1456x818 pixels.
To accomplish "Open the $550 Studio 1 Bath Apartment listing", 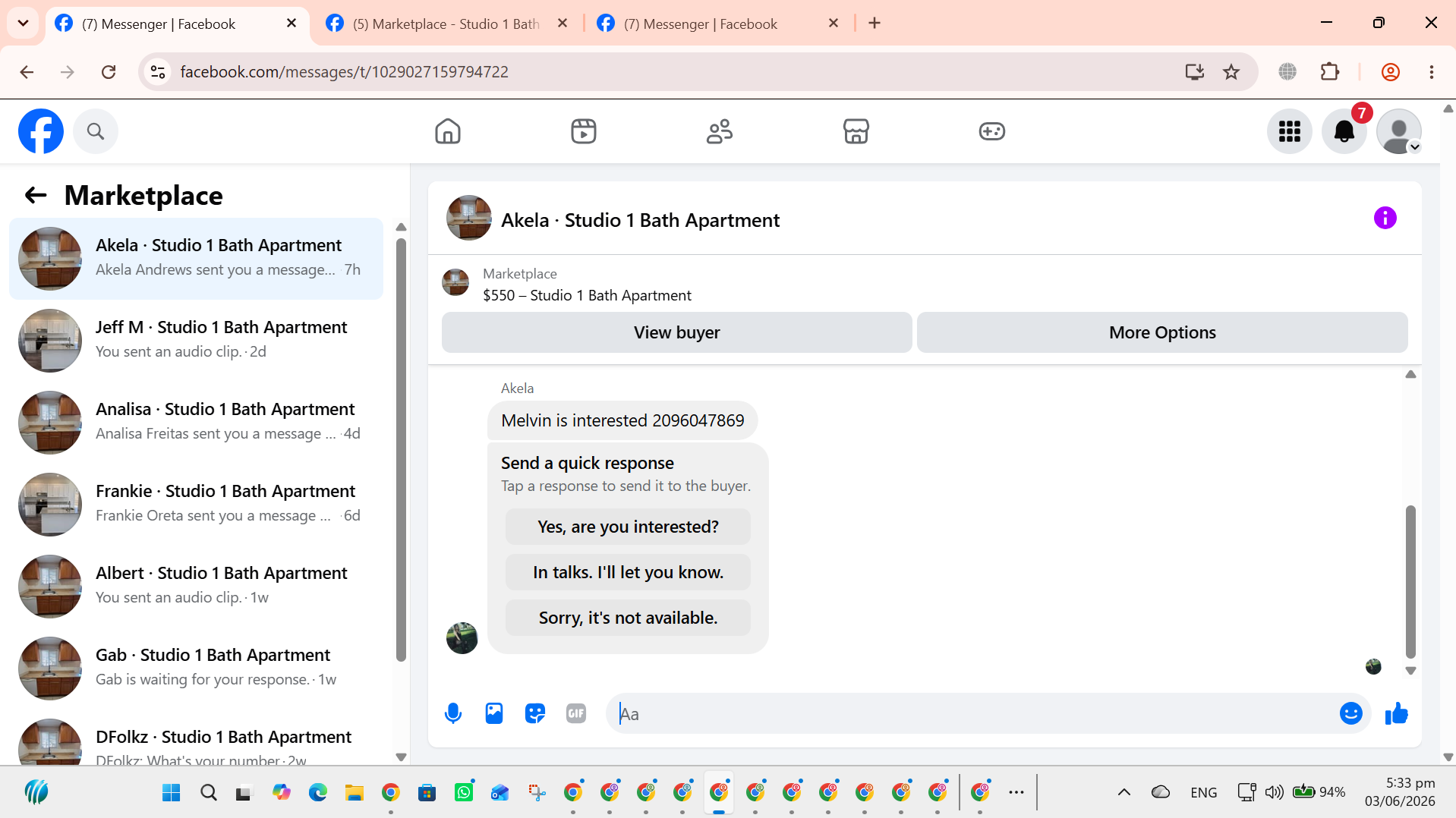I will click(x=587, y=295).
